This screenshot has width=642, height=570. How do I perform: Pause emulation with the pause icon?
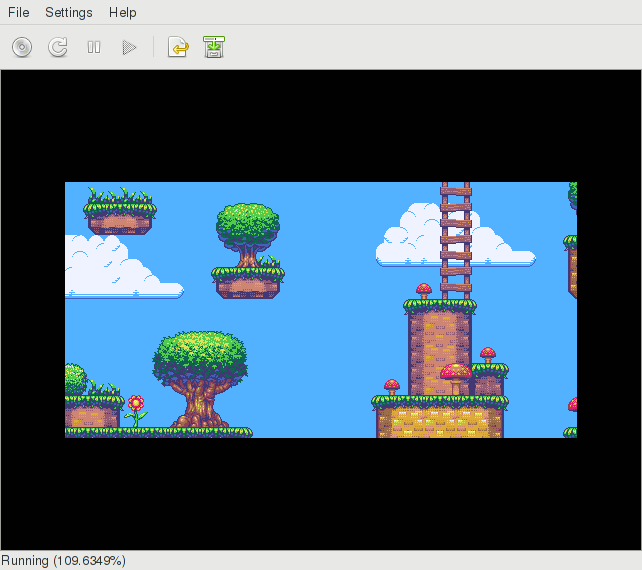click(x=94, y=47)
